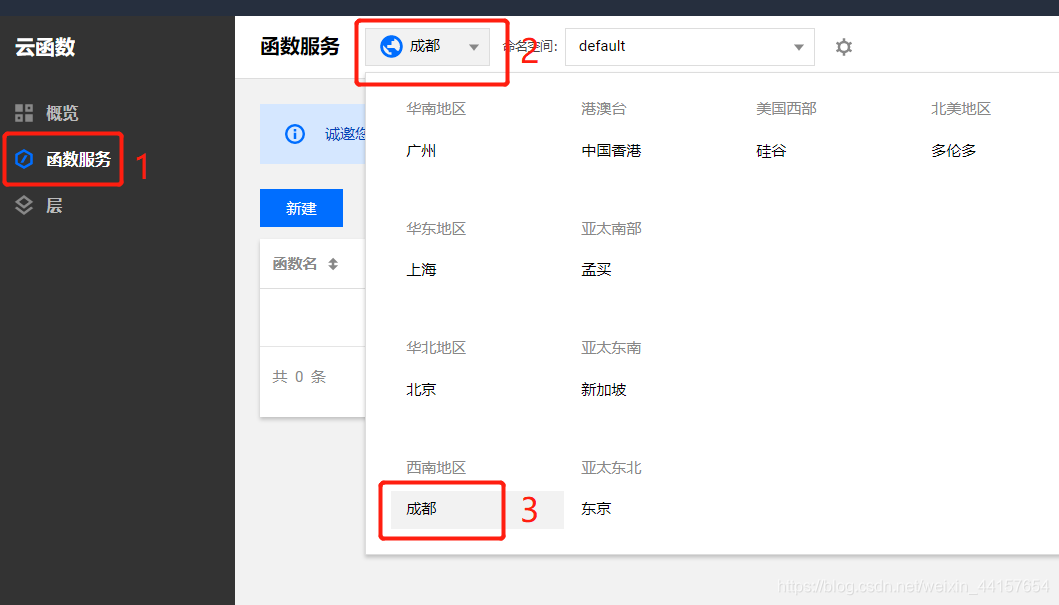Choose 多伦多 region

[x=954, y=151]
